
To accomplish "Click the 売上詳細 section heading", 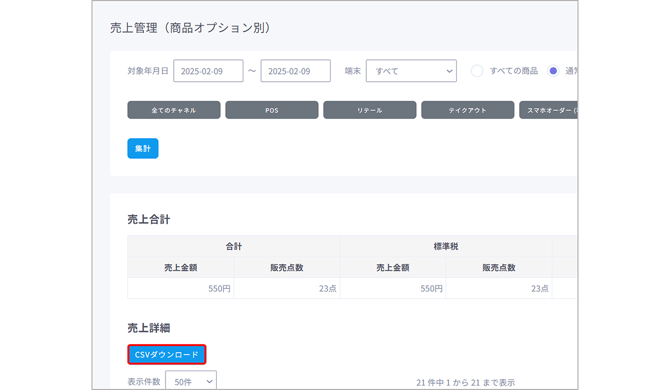I will (x=149, y=328).
